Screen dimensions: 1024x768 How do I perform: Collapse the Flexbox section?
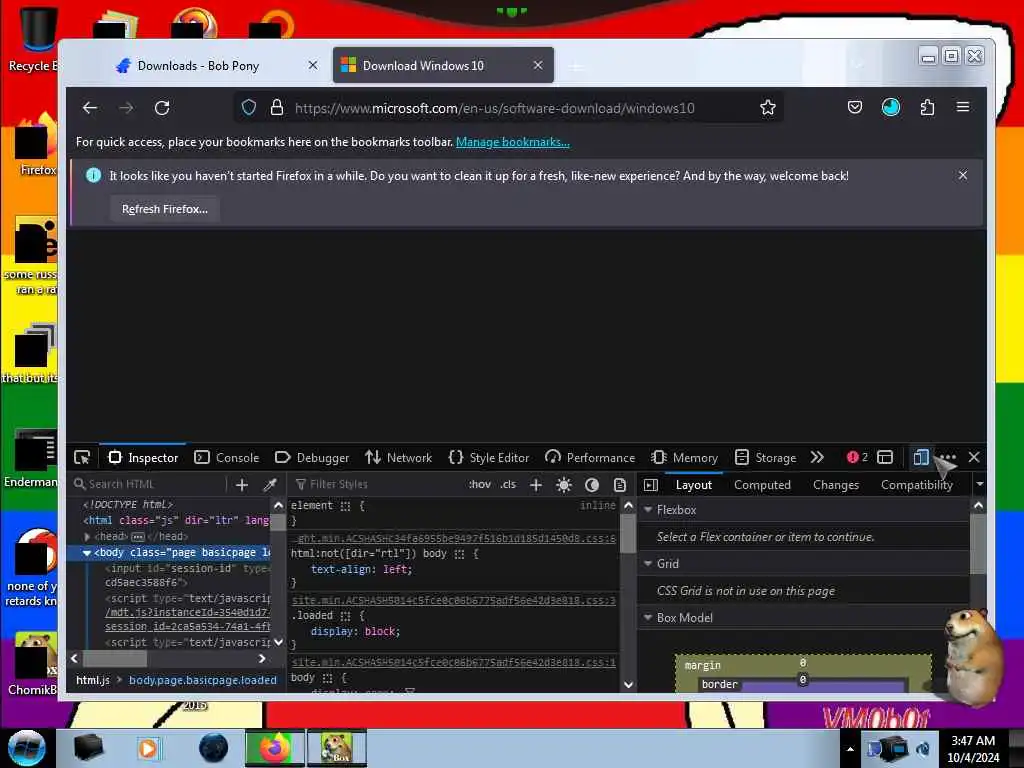[648, 509]
